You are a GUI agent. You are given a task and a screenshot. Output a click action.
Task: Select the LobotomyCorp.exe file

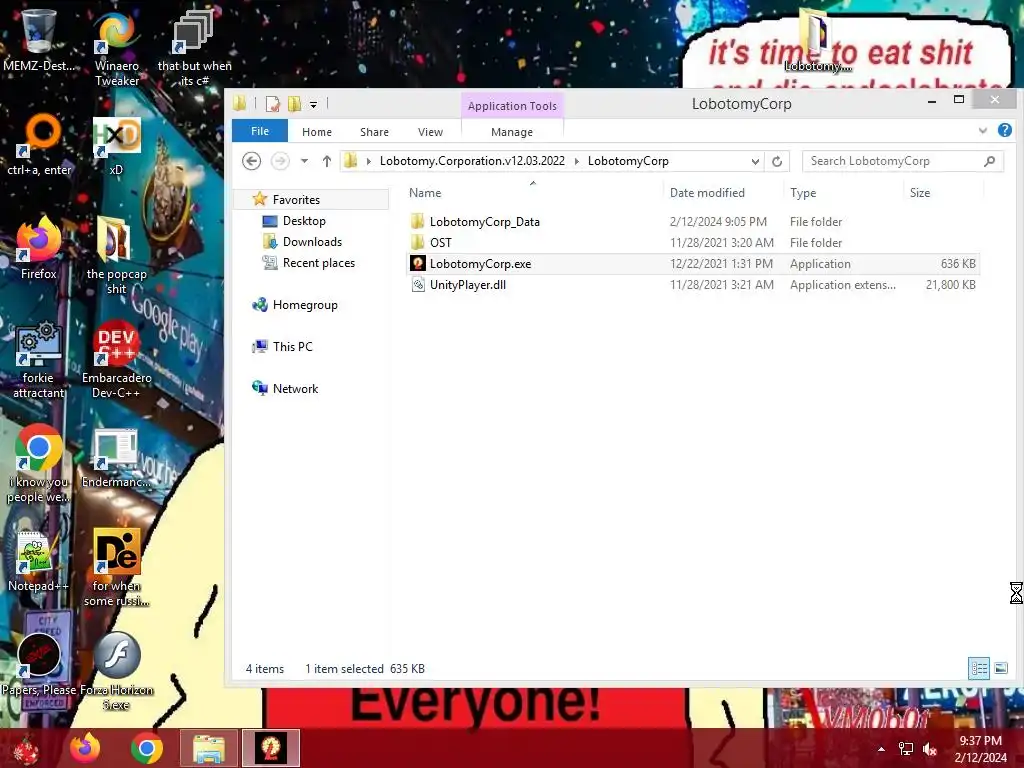[x=692, y=264]
